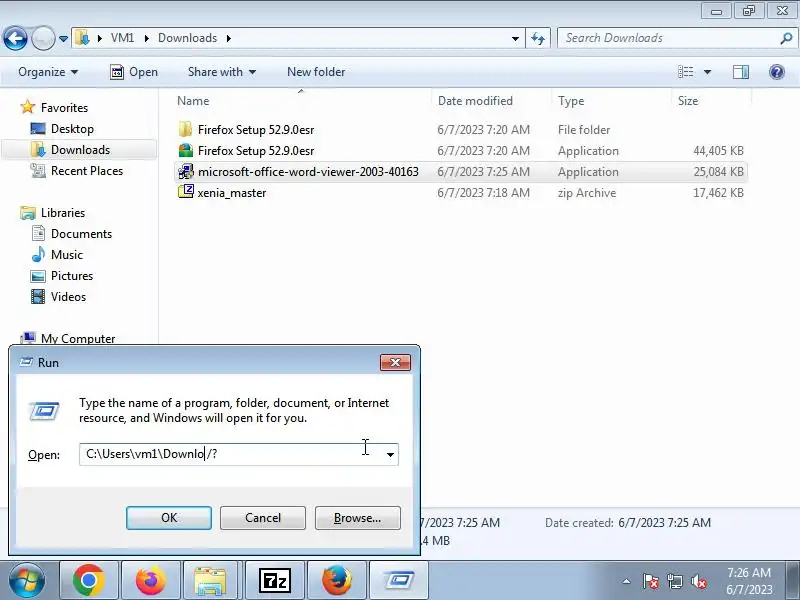The image size is (800, 600).
Task: Open Windows Explorer taskbar icon
Action: tap(210, 581)
